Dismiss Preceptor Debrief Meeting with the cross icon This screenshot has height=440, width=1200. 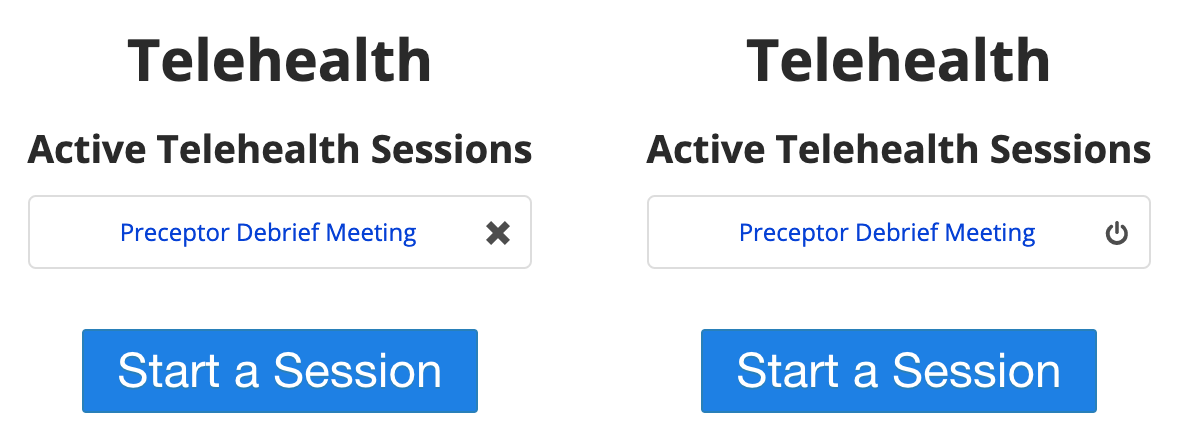coord(498,233)
